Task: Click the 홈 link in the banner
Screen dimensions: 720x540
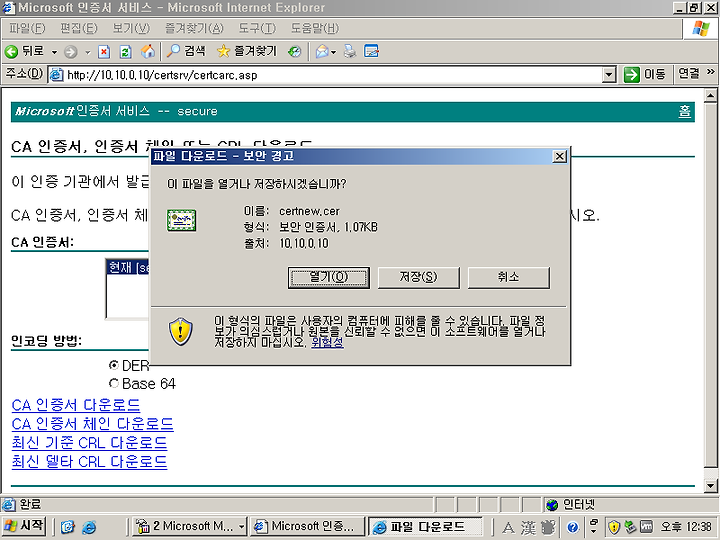Action: (x=685, y=111)
